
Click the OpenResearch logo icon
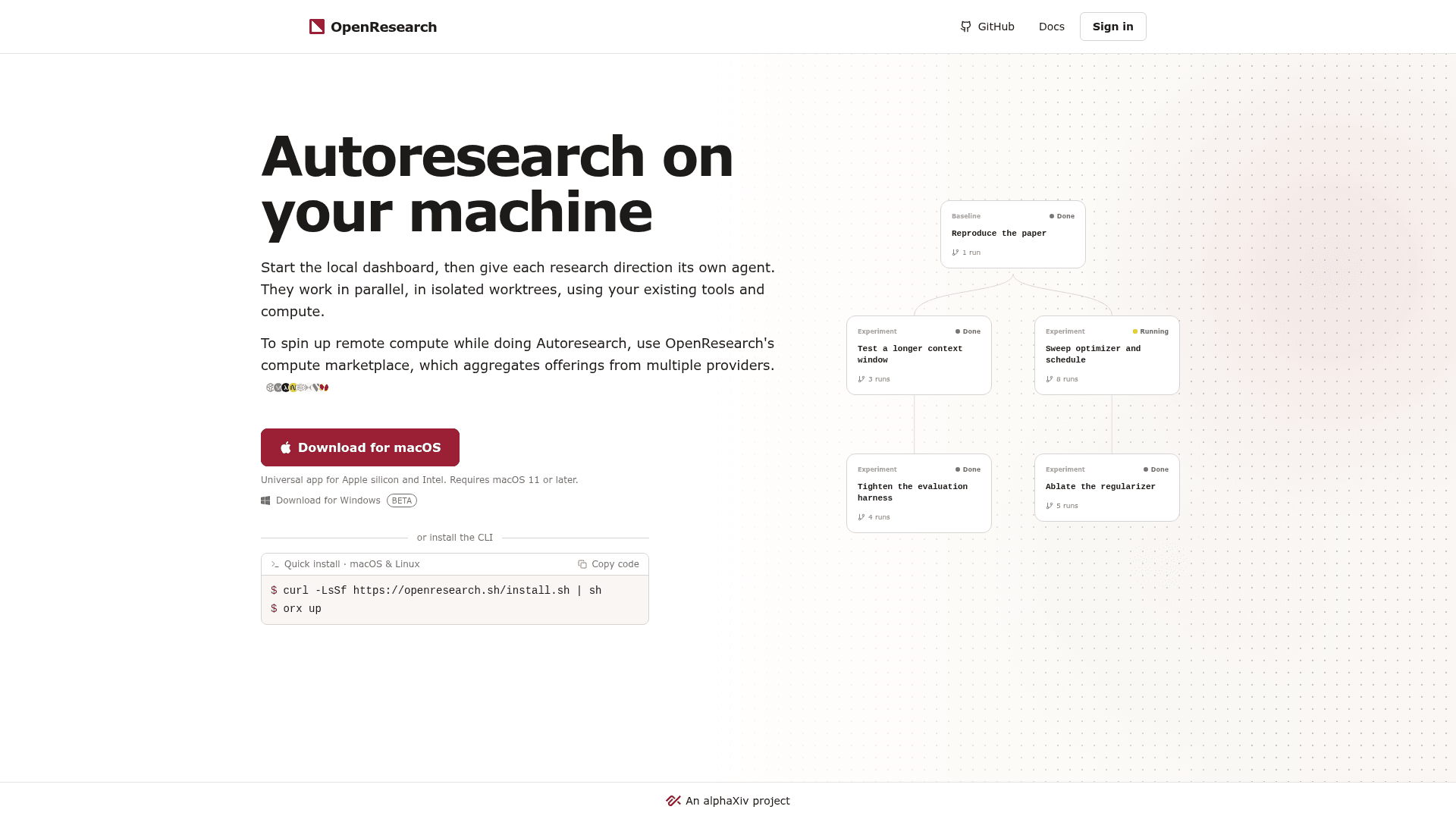[x=317, y=27]
